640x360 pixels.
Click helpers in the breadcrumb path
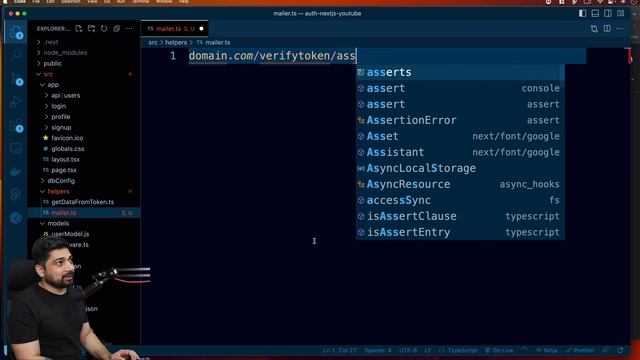176,42
